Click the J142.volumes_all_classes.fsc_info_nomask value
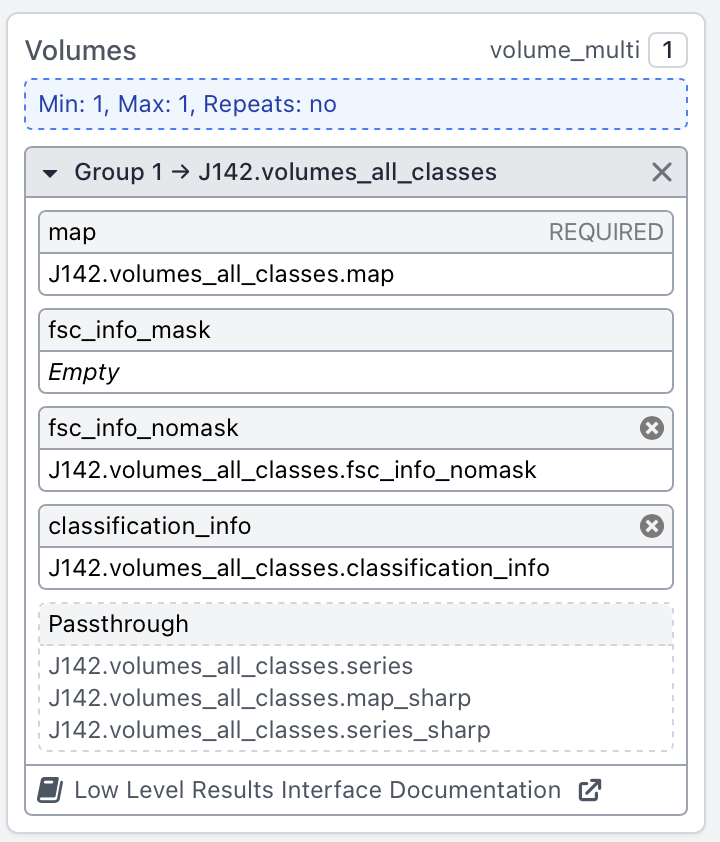Screen dimensions: 720x842 [x=293, y=470]
